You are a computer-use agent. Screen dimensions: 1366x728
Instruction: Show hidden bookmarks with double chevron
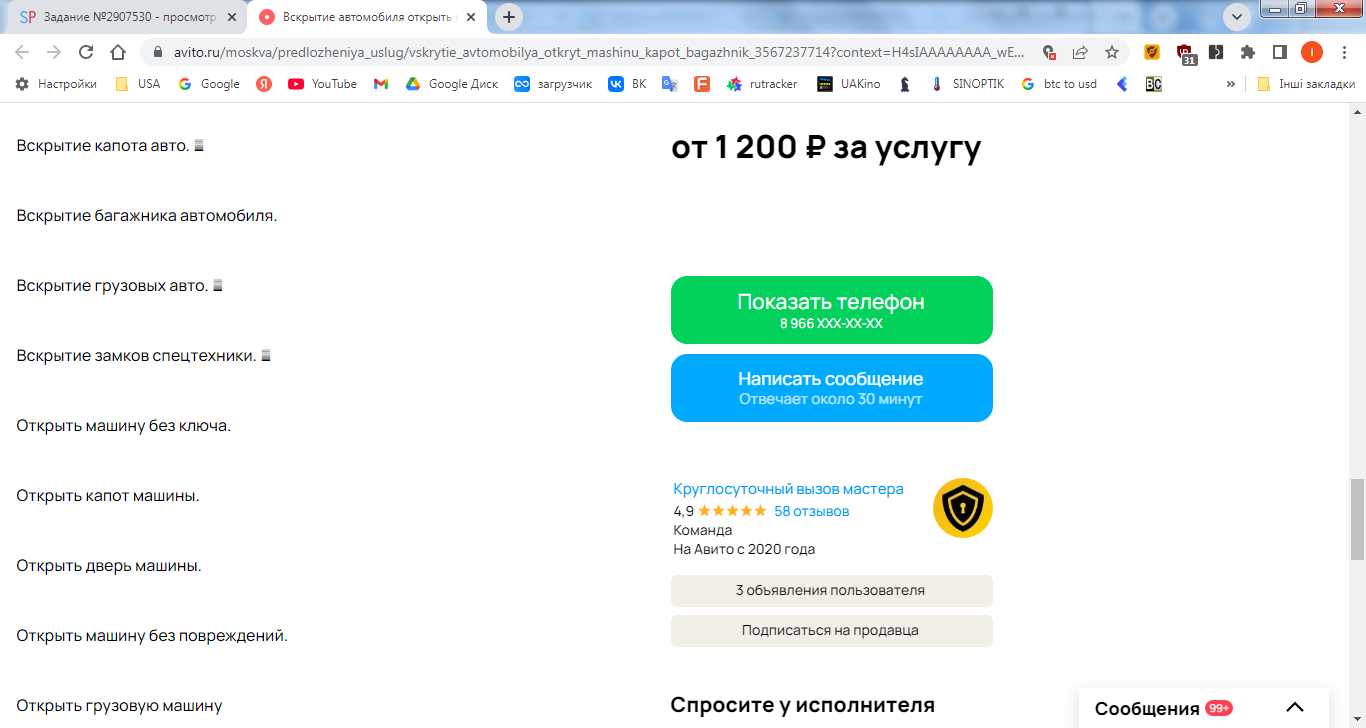pyautogui.click(x=1230, y=84)
